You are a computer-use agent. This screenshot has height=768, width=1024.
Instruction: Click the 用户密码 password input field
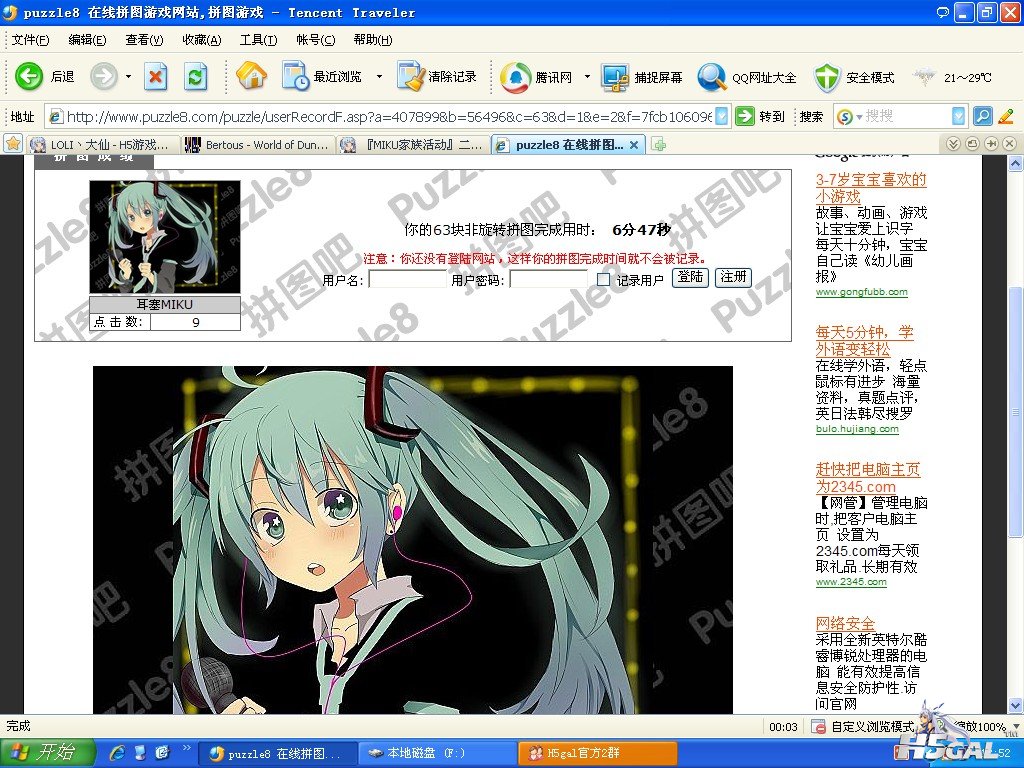[549, 280]
